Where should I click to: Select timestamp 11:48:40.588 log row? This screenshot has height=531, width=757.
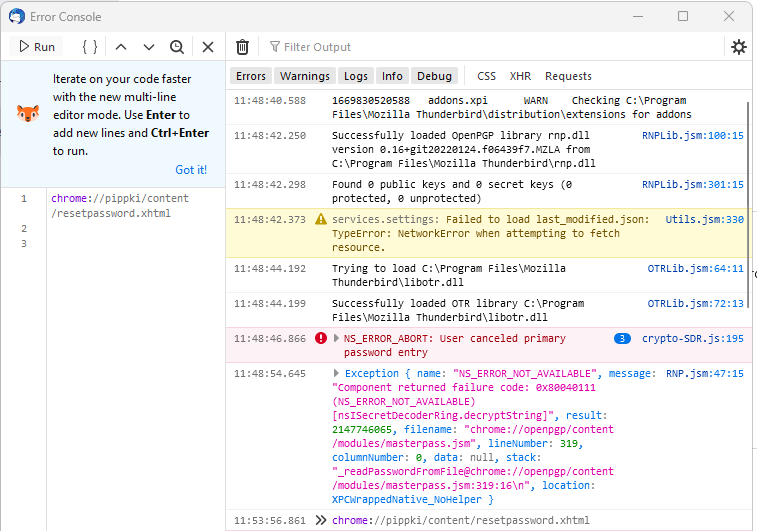coord(270,100)
